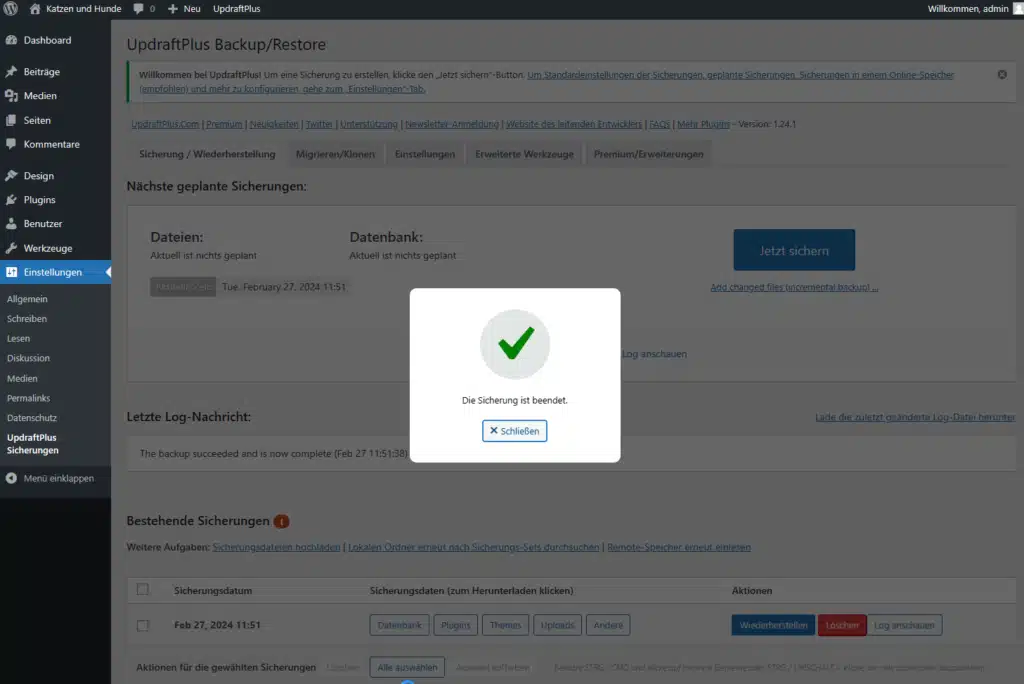The width and height of the screenshot is (1024, 684).
Task: Click the Sicherungsdateien hochladen link
Action: [276, 547]
